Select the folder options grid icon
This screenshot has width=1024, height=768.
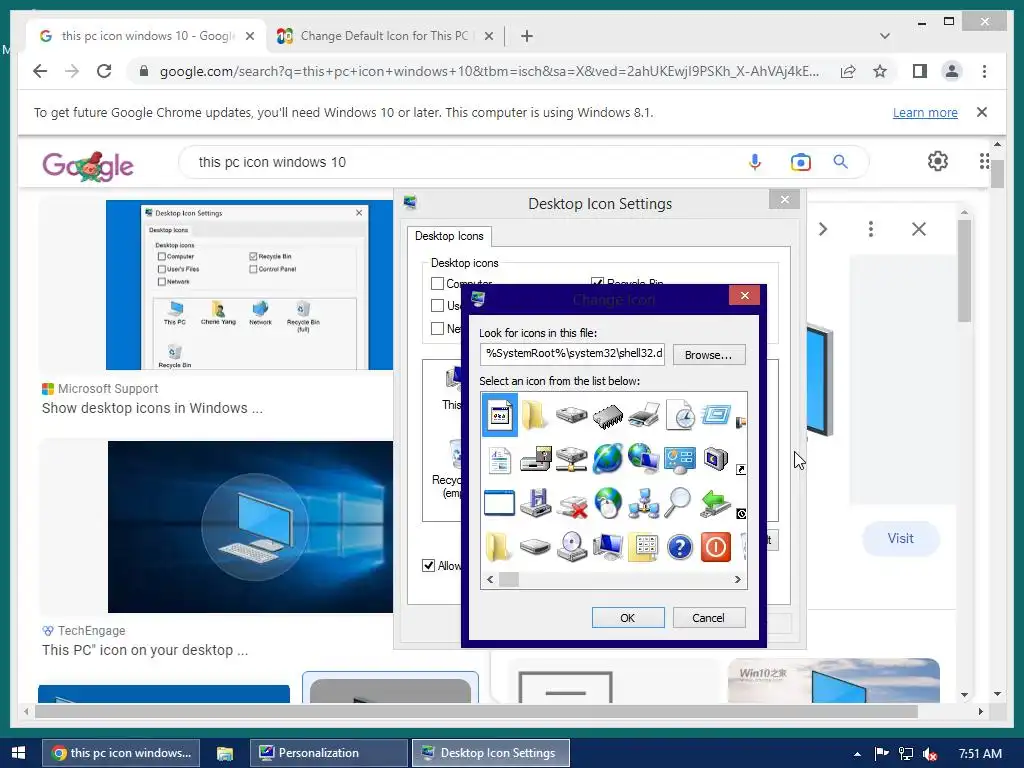tap(644, 547)
